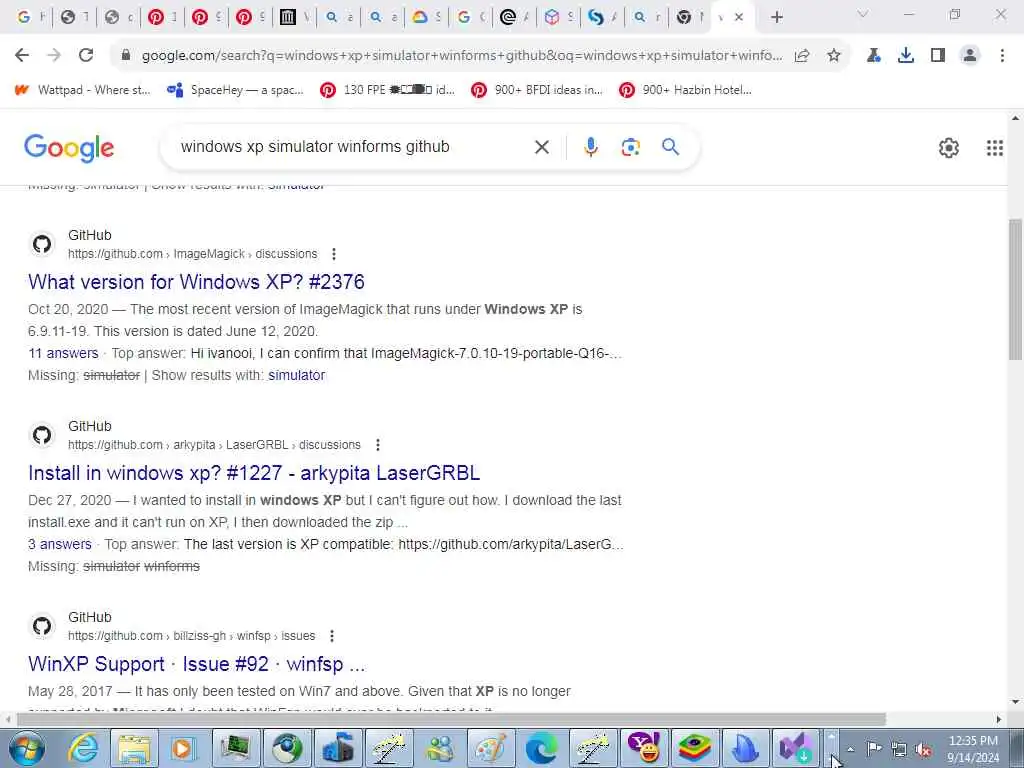Screen dimensions: 1024x768
Task: Reload the current Google search page
Action: [x=86, y=56]
